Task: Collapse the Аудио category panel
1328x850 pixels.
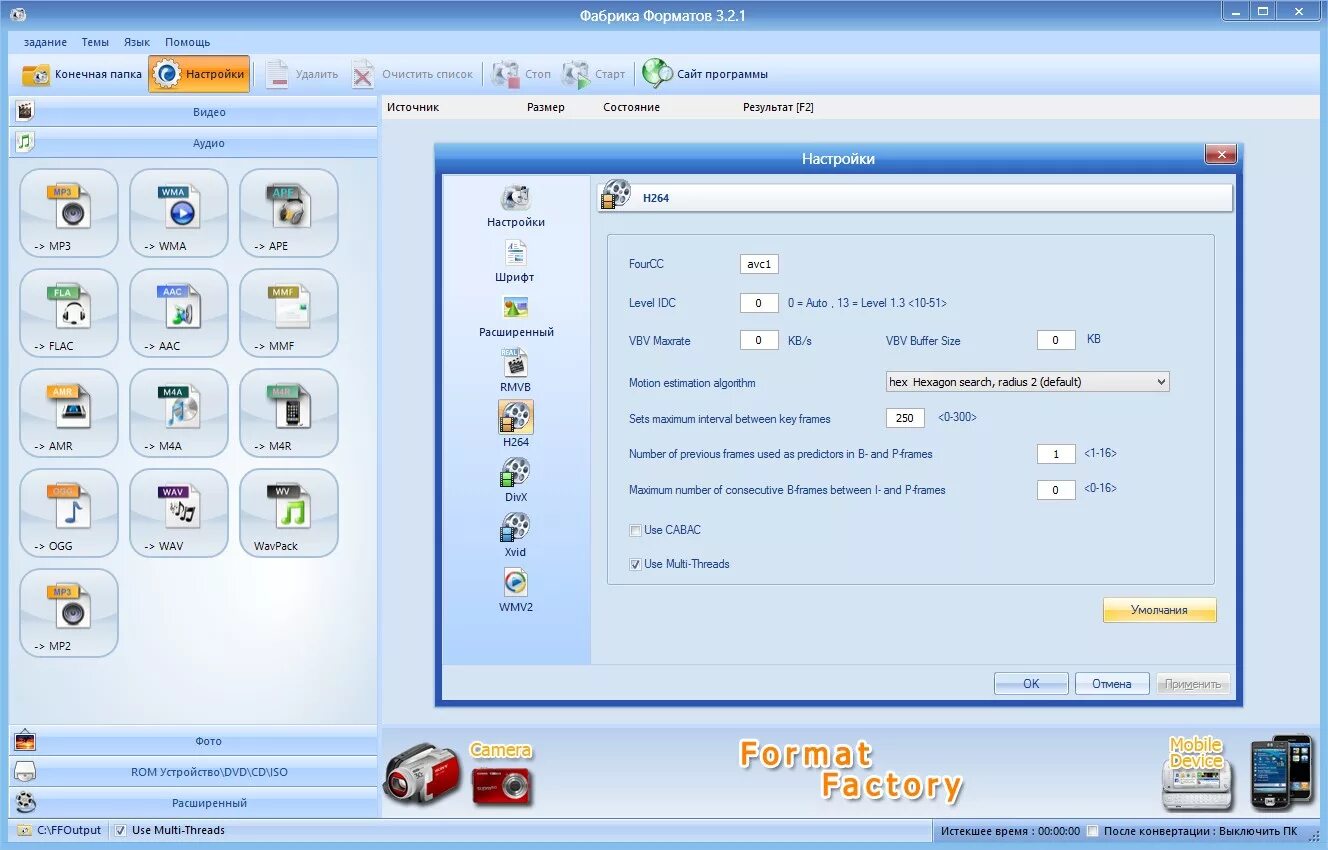Action: point(194,143)
